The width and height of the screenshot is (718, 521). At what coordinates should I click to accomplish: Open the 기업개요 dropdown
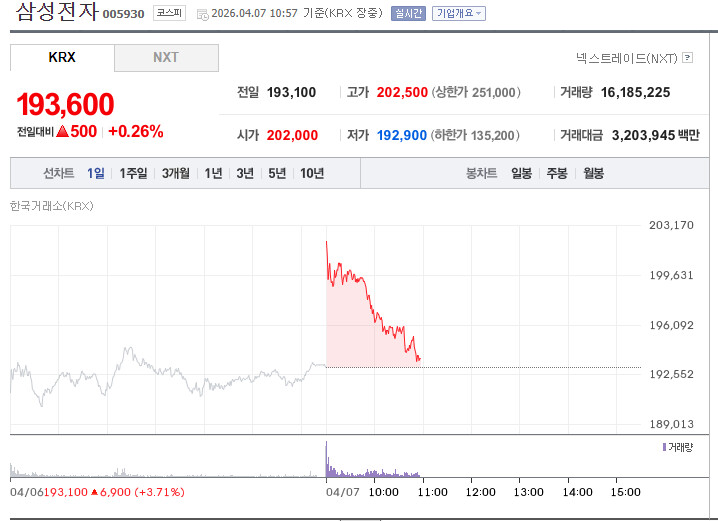click(459, 13)
